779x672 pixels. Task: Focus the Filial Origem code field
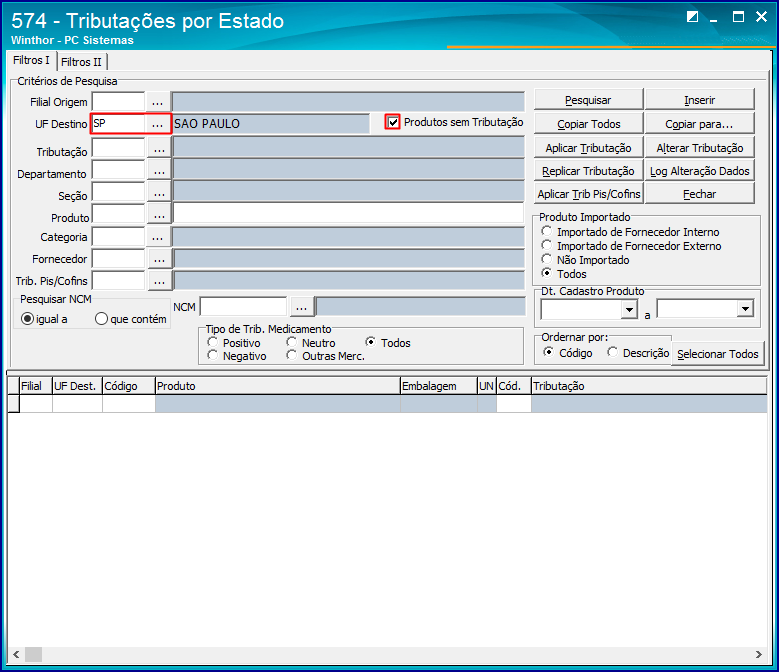118,102
